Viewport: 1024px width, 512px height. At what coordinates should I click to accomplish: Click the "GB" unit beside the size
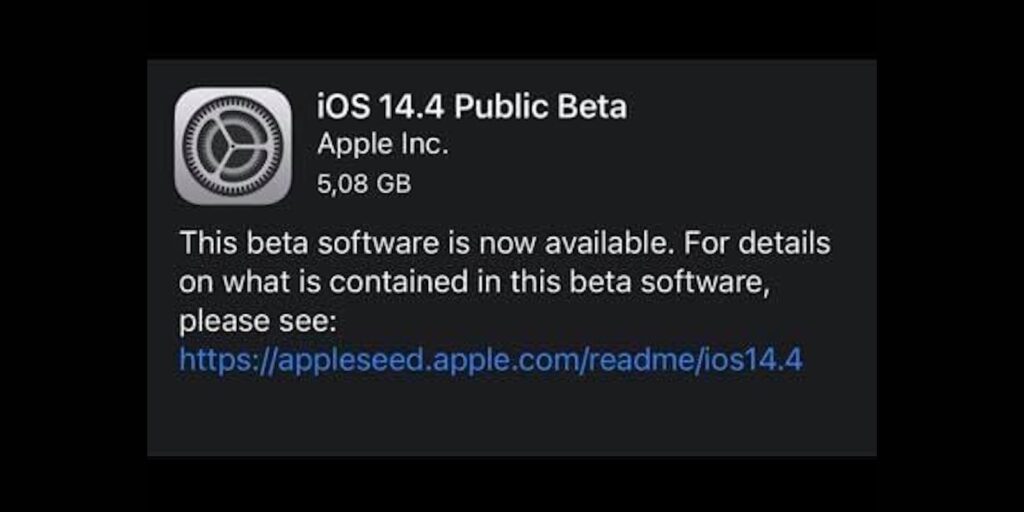(391, 183)
